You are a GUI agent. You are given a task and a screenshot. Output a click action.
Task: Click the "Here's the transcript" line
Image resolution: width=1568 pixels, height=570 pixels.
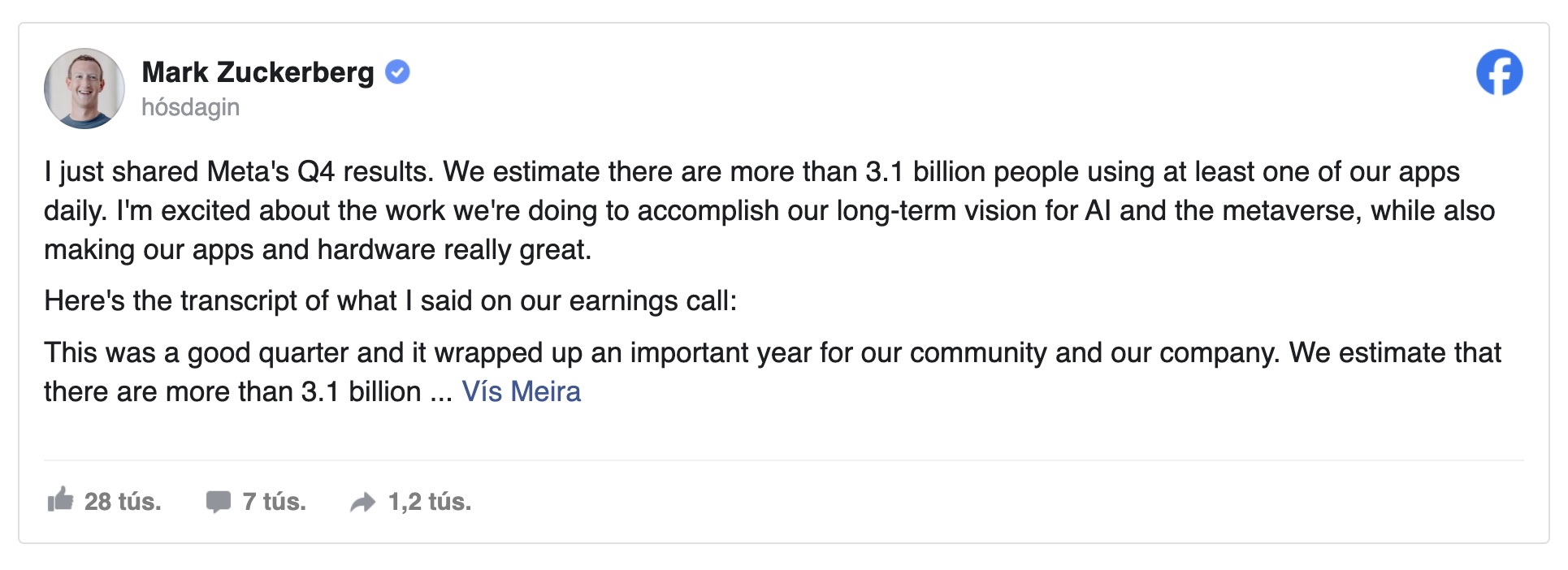(x=391, y=301)
